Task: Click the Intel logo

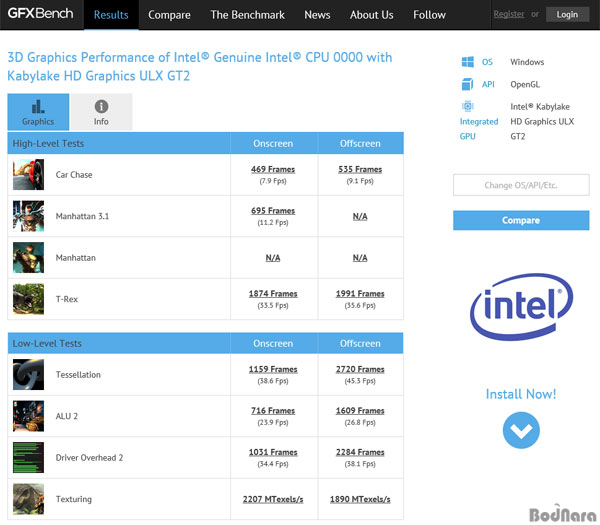Action: tap(521, 307)
